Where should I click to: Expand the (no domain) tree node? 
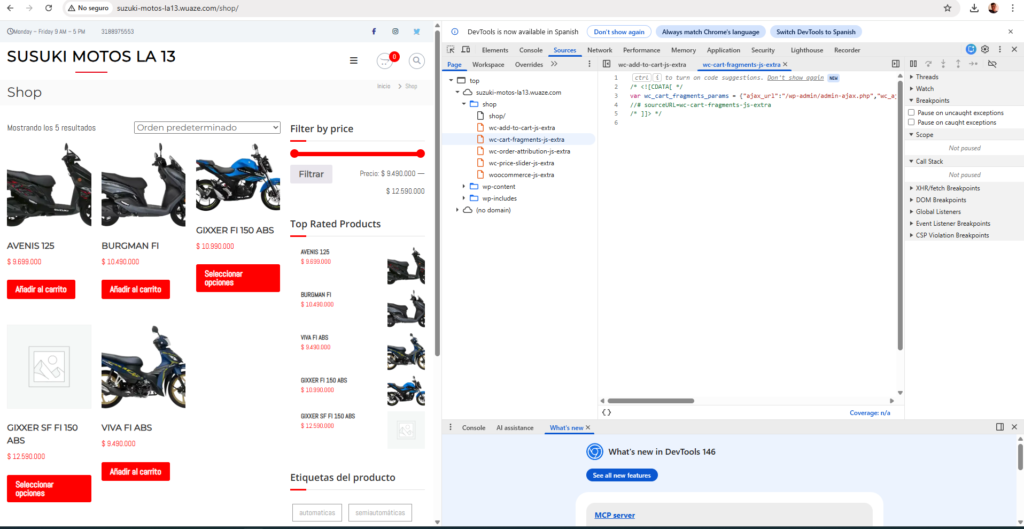click(x=458, y=210)
